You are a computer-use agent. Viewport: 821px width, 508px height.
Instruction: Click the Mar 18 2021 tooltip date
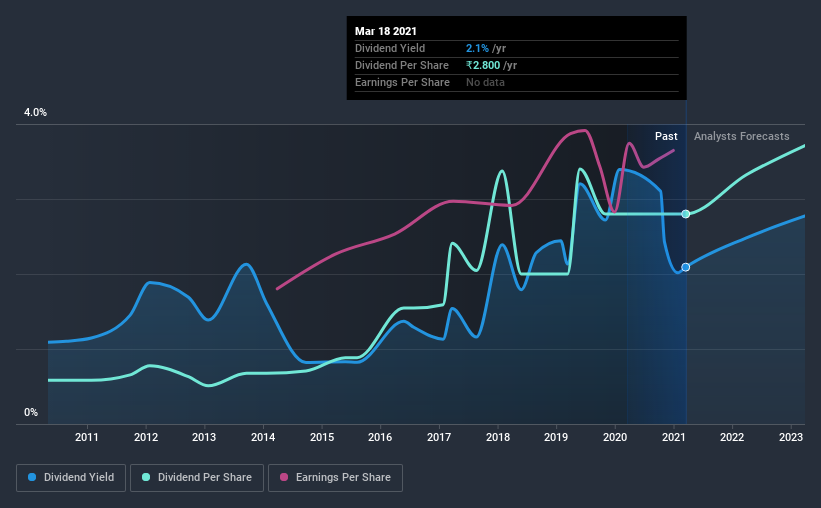(385, 31)
